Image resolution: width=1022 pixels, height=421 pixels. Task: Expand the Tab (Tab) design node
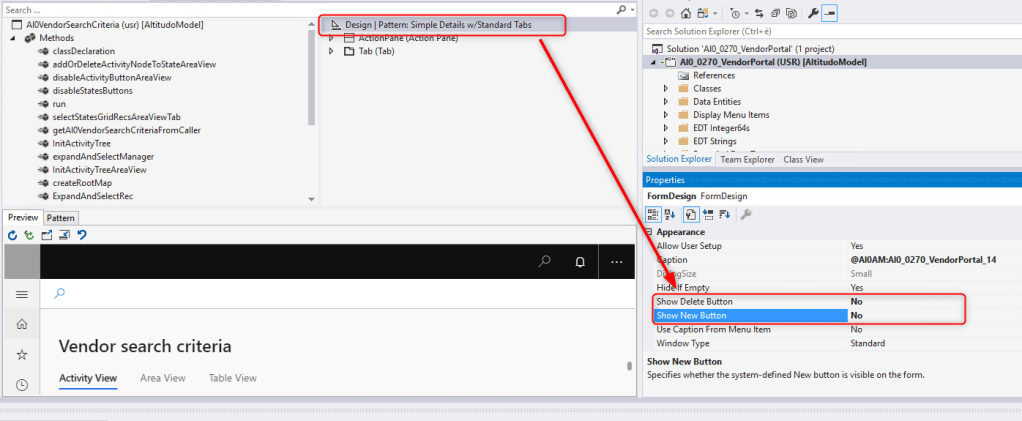(331, 51)
